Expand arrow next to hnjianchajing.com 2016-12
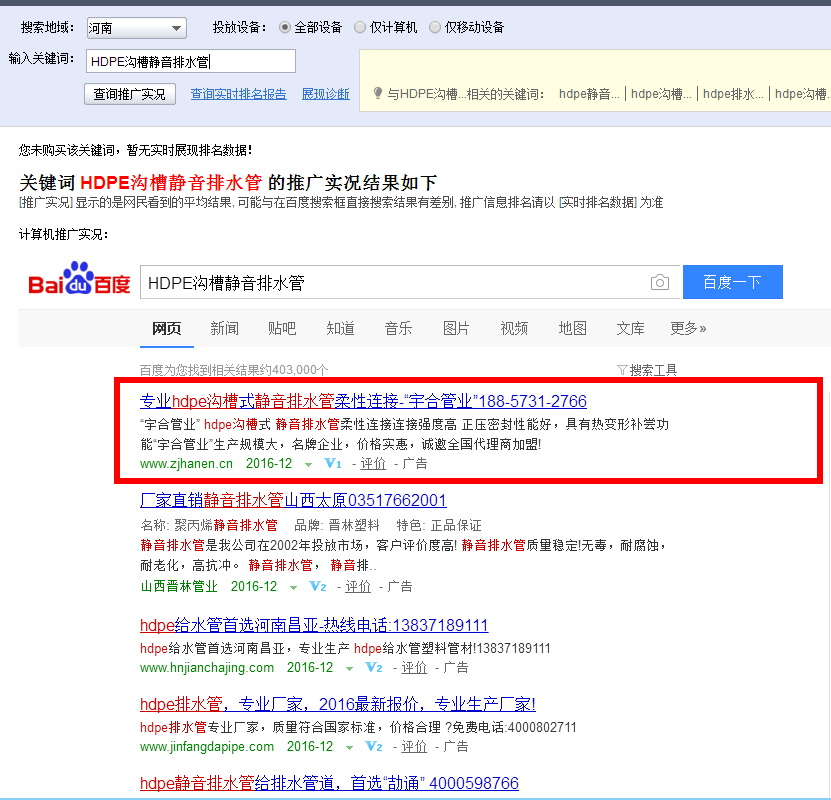The width and height of the screenshot is (831, 800). (x=350, y=669)
